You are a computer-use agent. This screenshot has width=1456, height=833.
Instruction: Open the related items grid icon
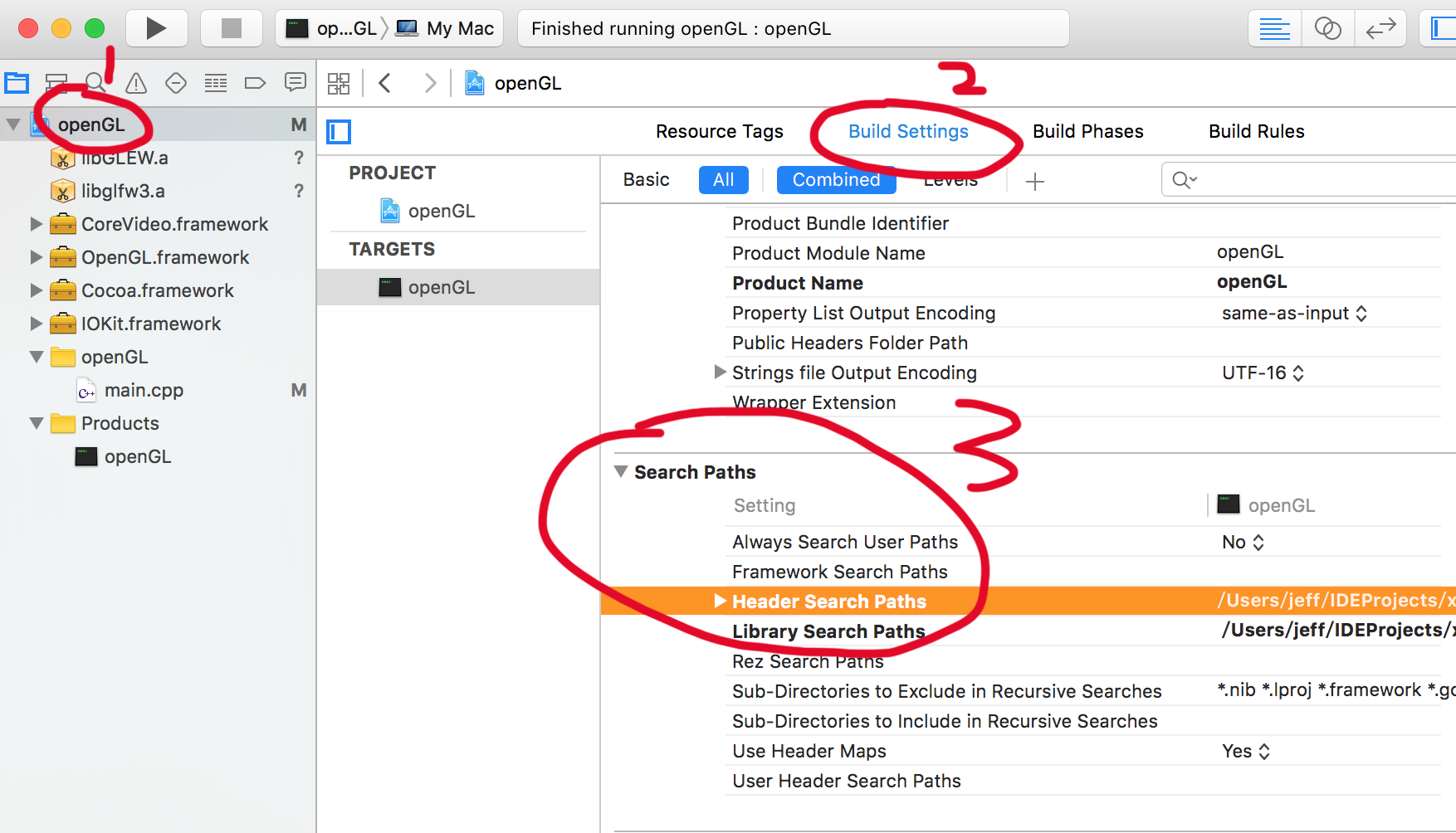pos(339,83)
